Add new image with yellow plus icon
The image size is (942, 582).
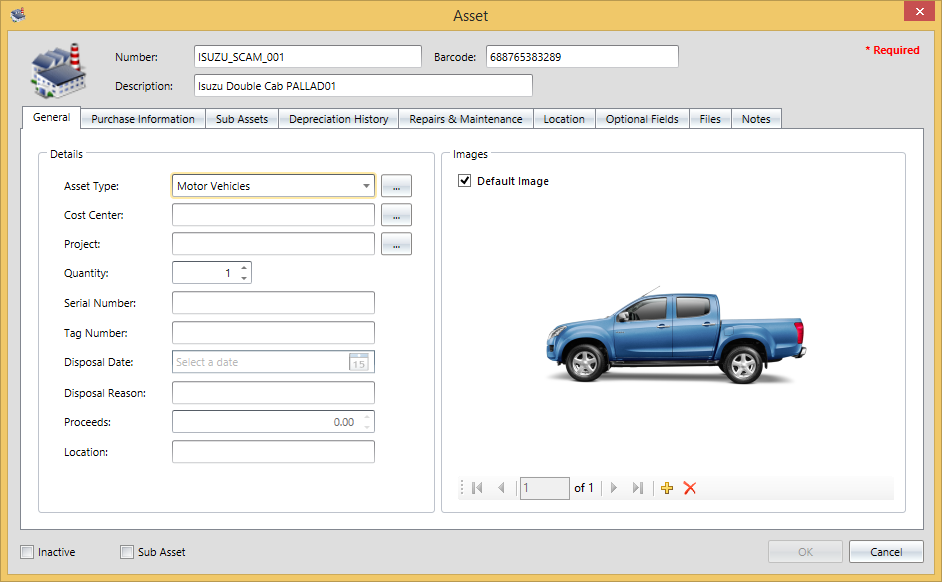coord(667,488)
